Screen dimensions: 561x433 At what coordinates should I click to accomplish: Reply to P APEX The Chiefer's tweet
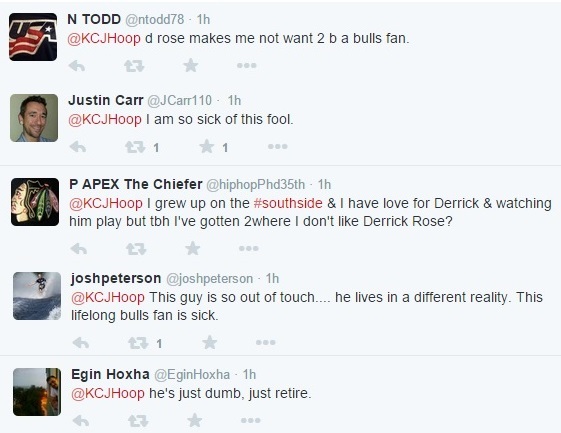(x=79, y=248)
